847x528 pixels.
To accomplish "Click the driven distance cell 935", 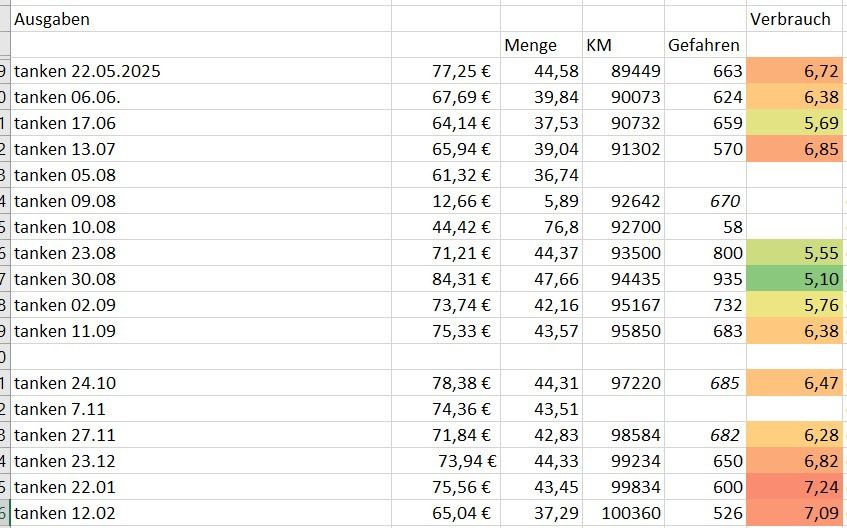I will tap(726, 279).
